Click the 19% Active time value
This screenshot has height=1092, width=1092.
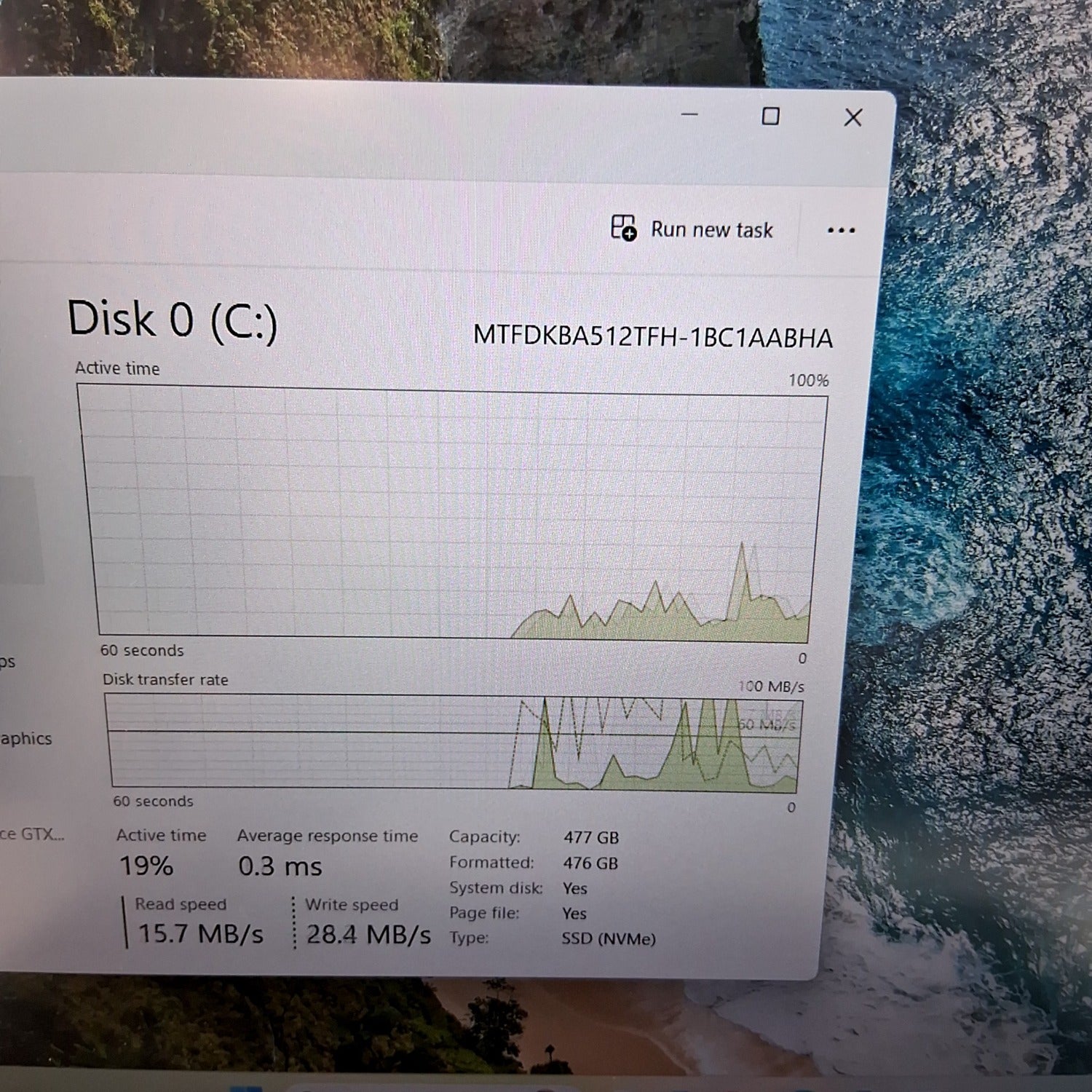(146, 866)
